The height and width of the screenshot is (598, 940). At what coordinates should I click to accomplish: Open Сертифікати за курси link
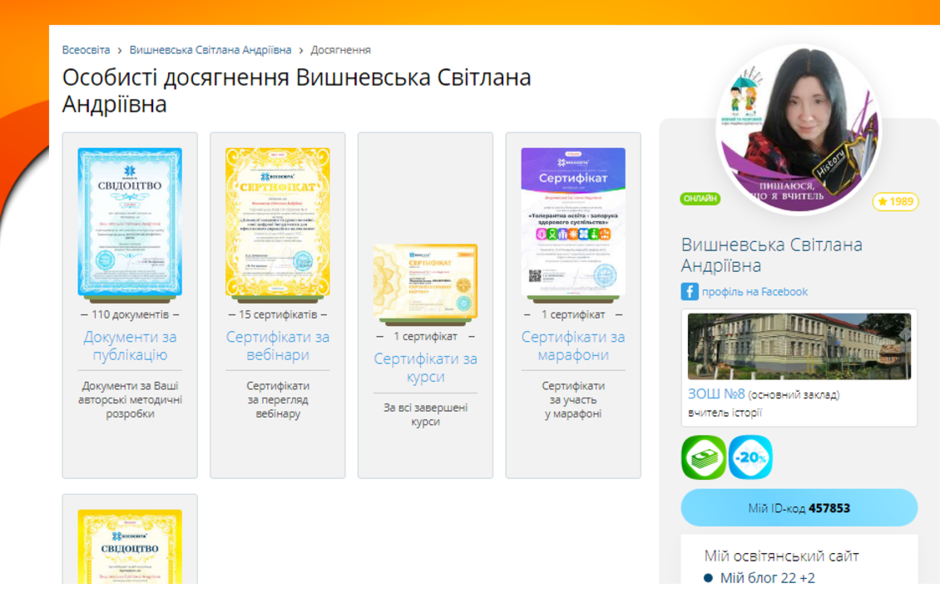(426, 367)
